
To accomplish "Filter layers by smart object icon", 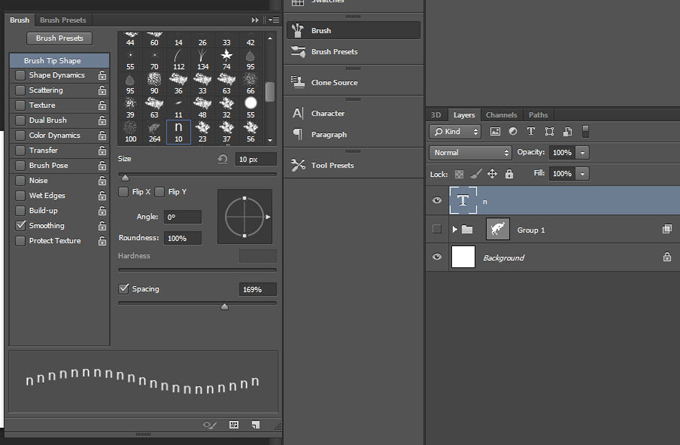I will click(567, 131).
